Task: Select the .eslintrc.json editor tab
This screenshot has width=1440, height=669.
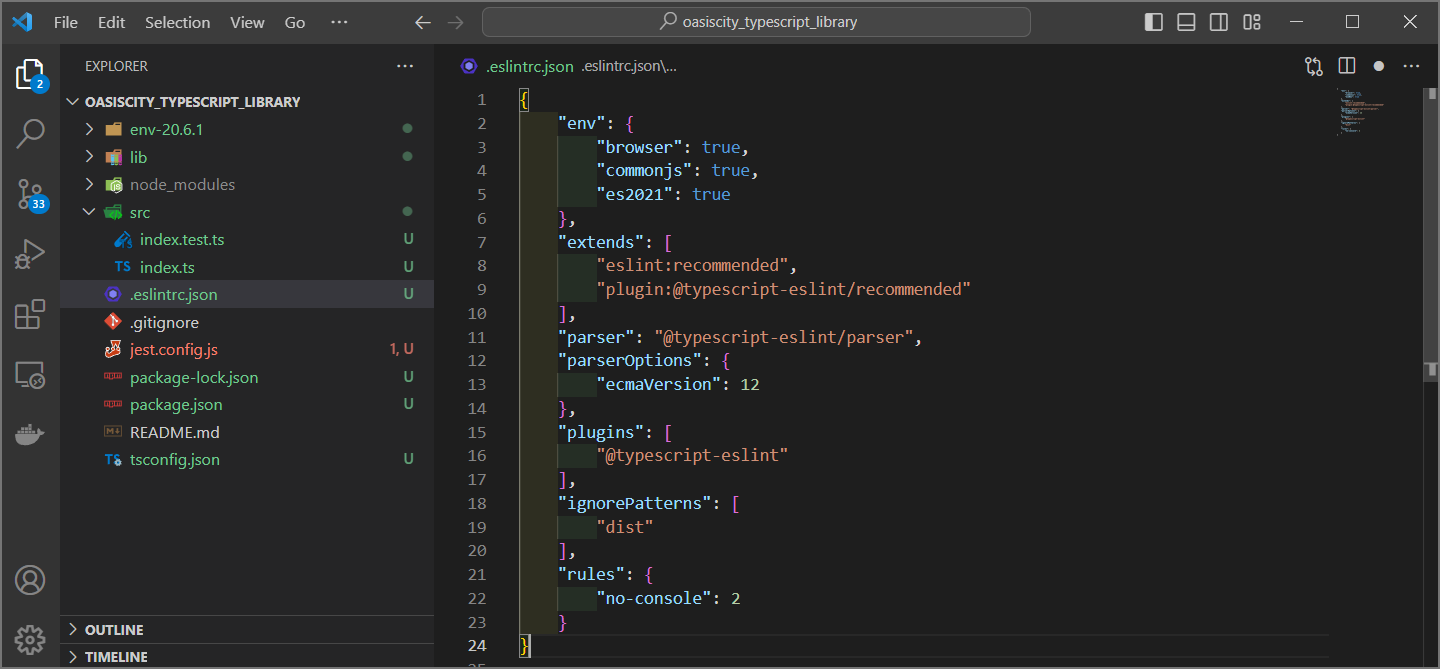Action: pos(530,66)
